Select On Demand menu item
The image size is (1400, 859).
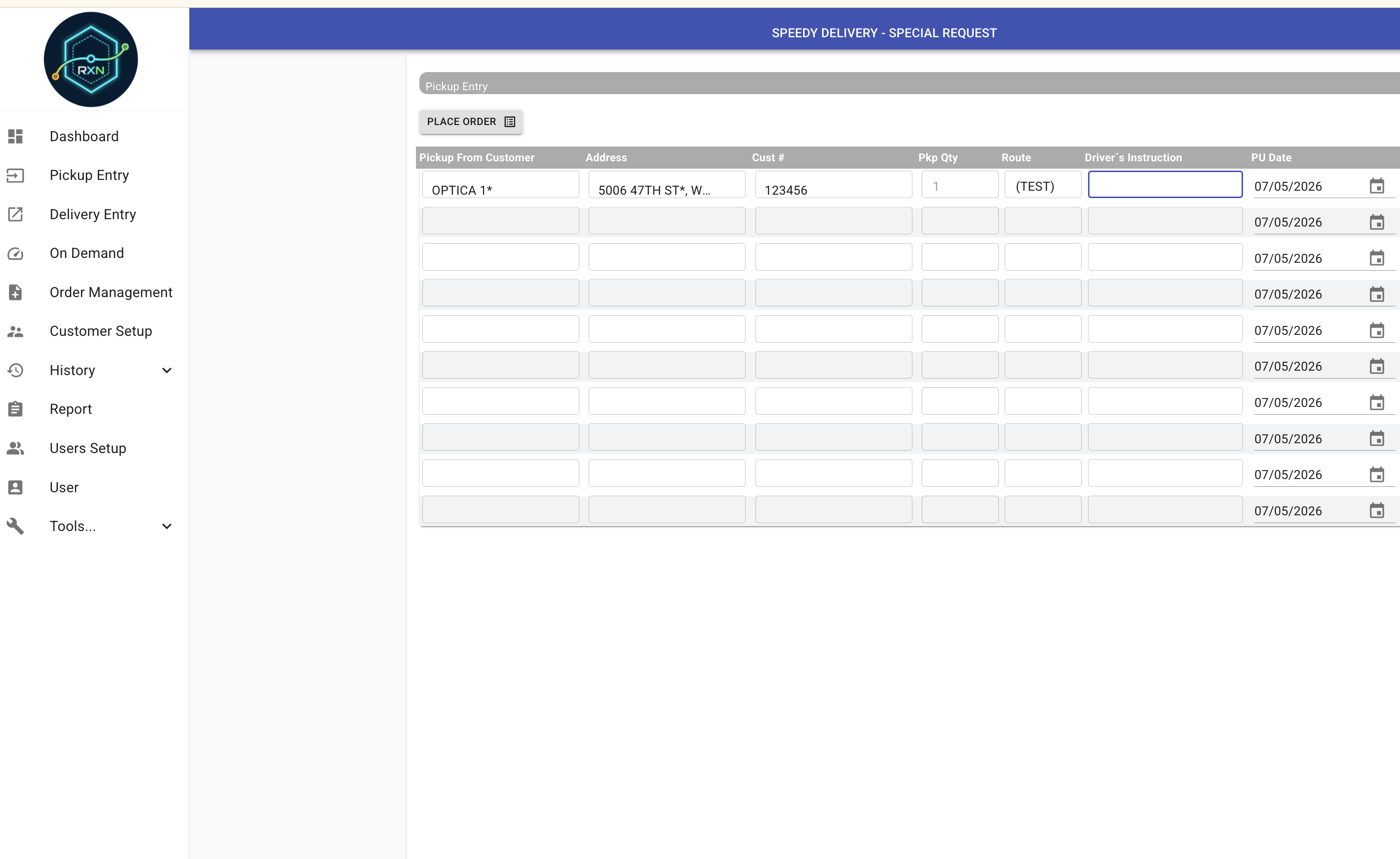pos(86,253)
